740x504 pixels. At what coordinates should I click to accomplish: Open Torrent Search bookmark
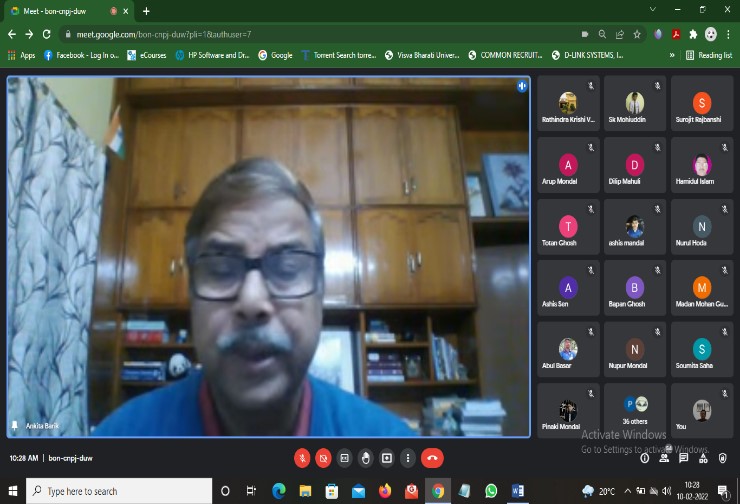(x=339, y=55)
